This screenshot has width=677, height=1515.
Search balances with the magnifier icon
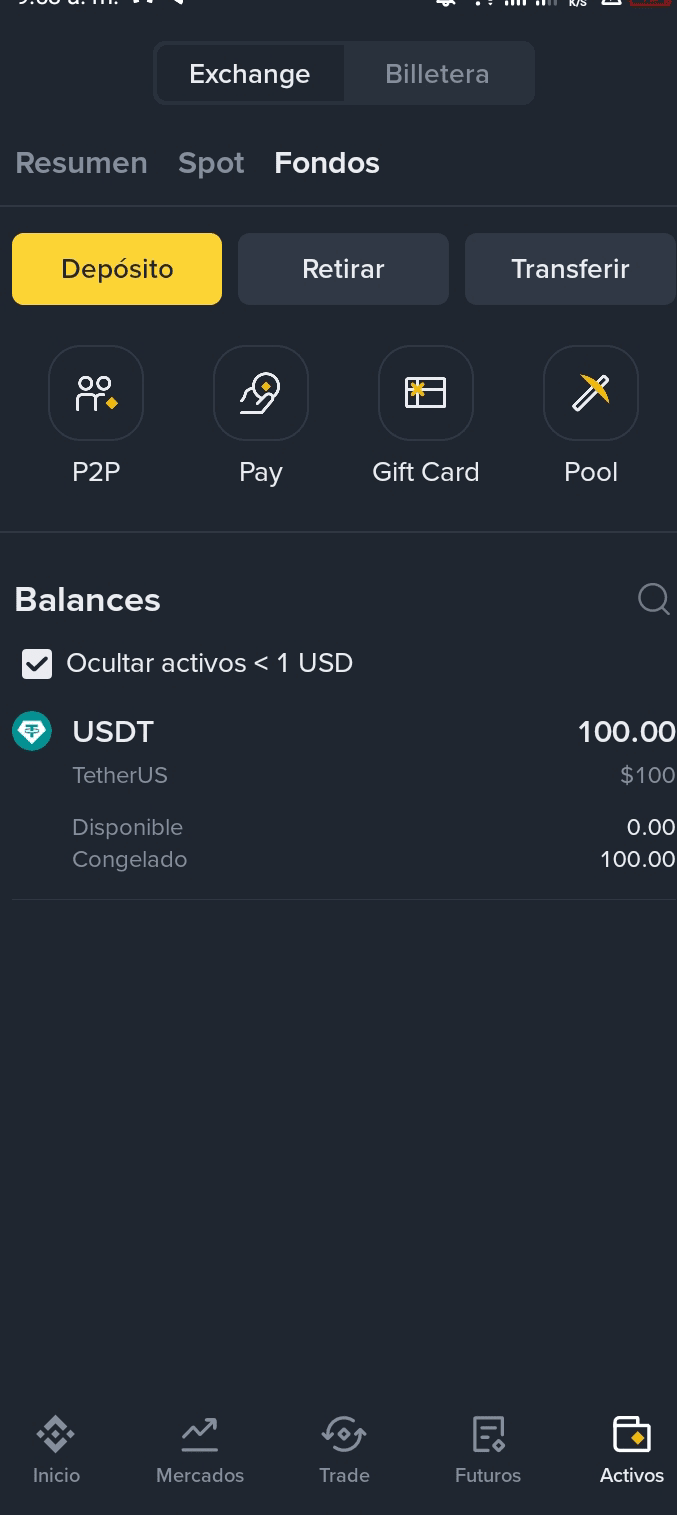tap(654, 599)
